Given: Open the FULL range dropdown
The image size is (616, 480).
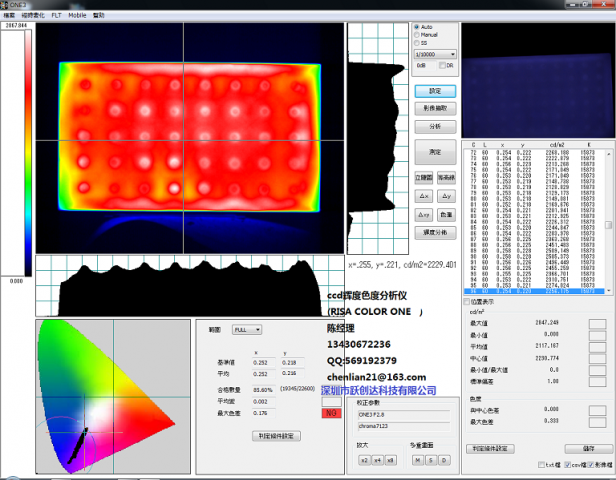Looking at the screenshot, I should pos(246,329).
